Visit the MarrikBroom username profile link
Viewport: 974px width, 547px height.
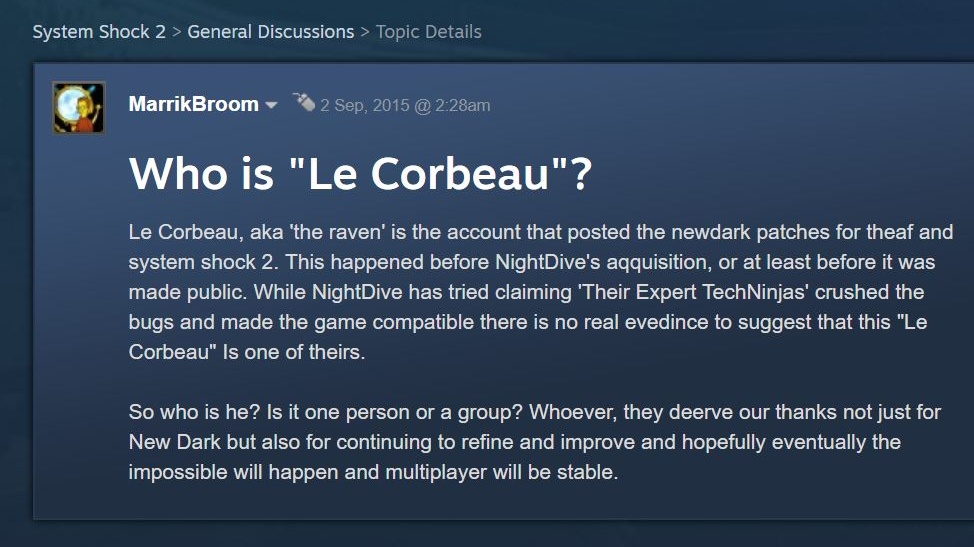point(193,104)
